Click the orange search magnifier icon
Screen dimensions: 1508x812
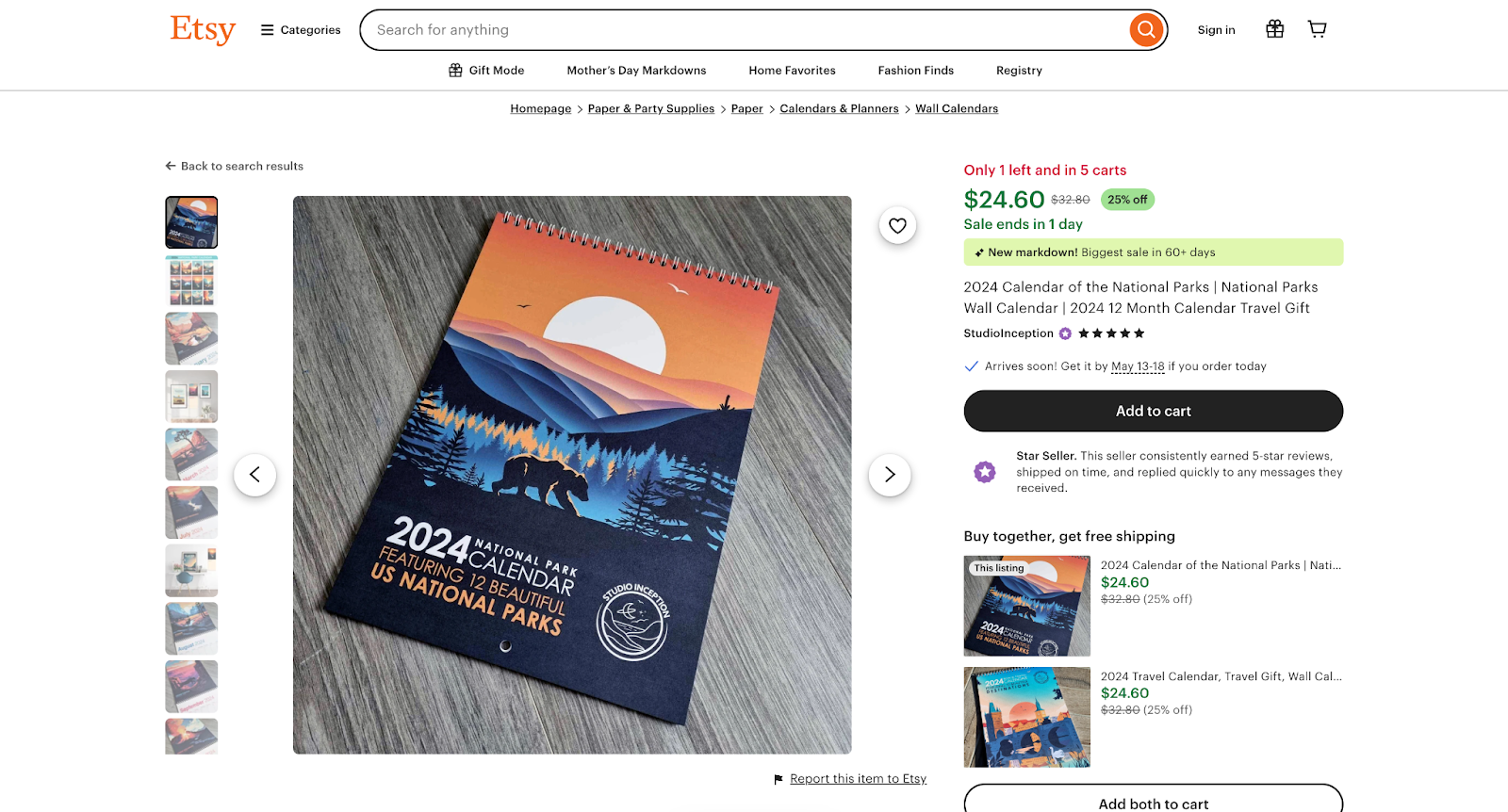pyautogui.click(x=1145, y=29)
